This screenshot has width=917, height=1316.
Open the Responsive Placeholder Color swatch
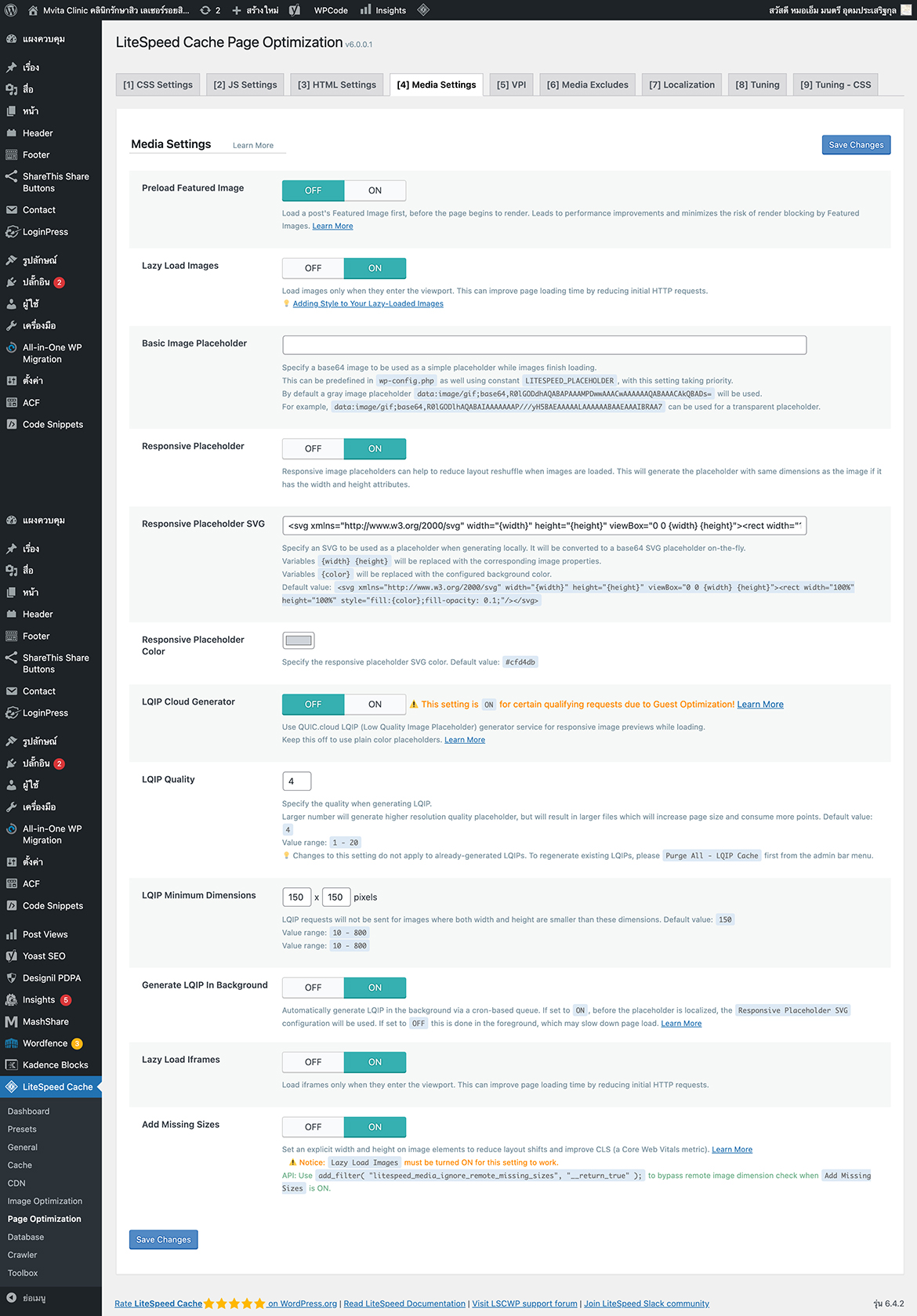[298, 640]
